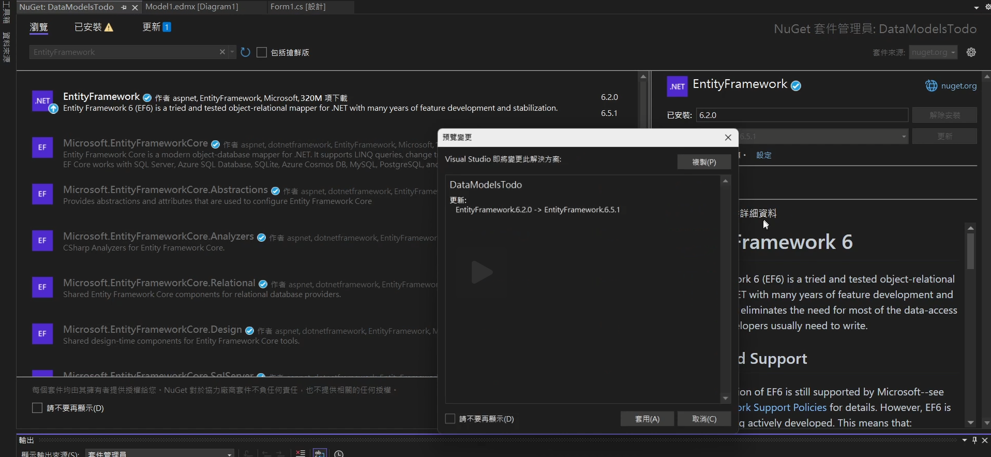Click the 已安裝 version field showing 6.2.0
The width and height of the screenshot is (991, 457).
[x=802, y=115]
